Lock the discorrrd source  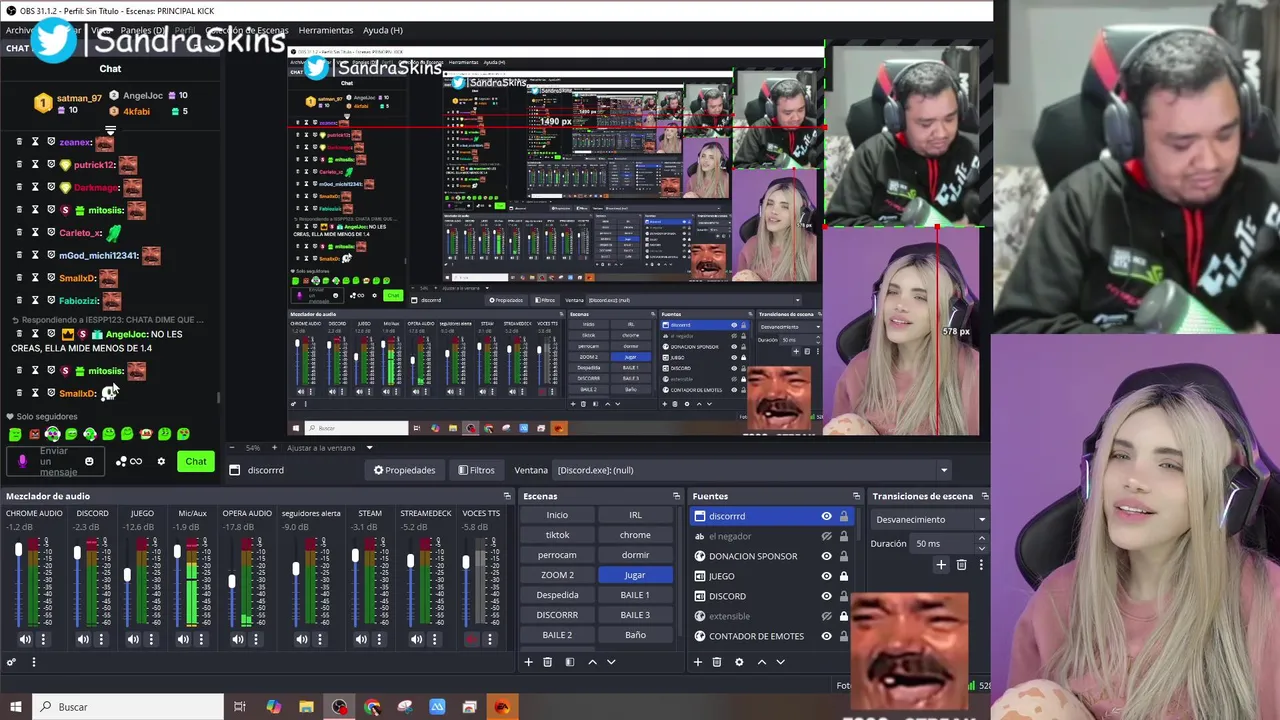point(844,516)
